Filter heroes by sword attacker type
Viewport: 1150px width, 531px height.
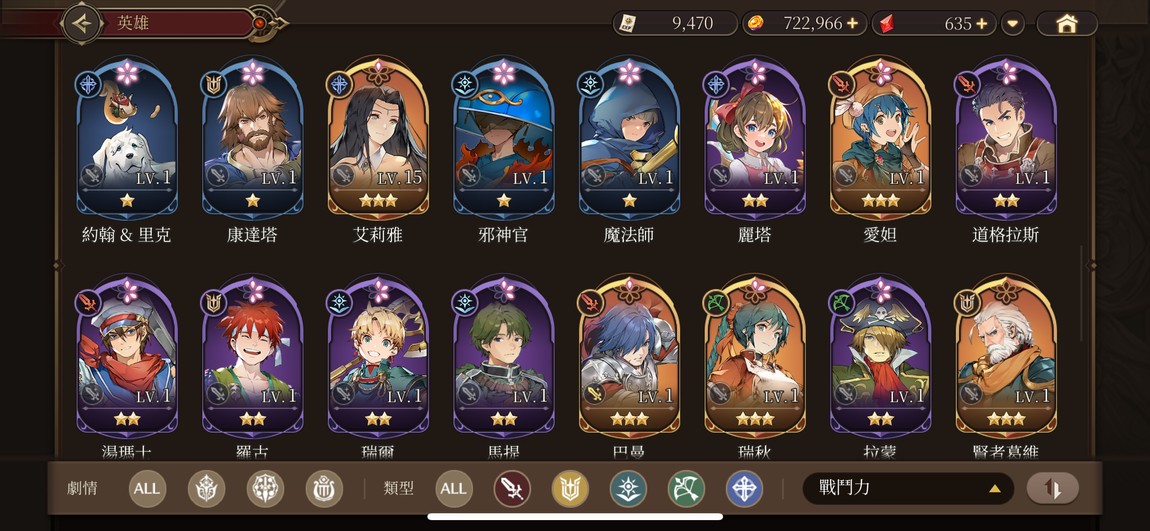[512, 489]
